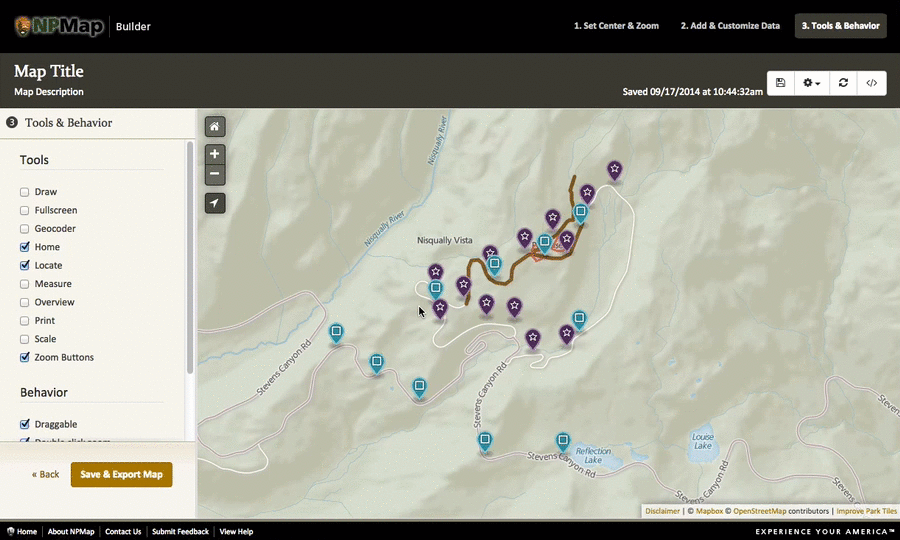Enable the Draw tool checkbox

coord(25,192)
